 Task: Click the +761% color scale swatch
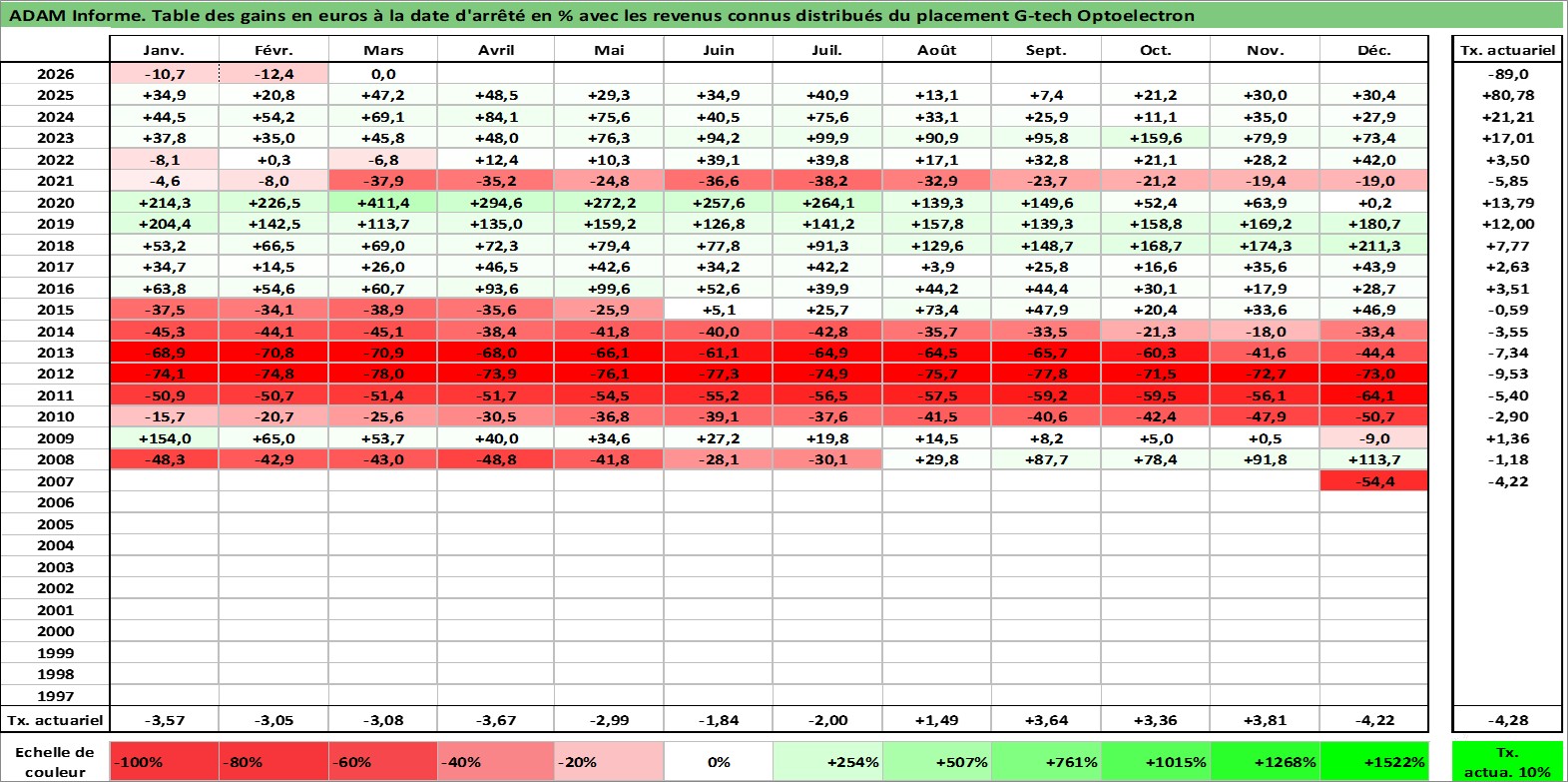click(x=1046, y=762)
